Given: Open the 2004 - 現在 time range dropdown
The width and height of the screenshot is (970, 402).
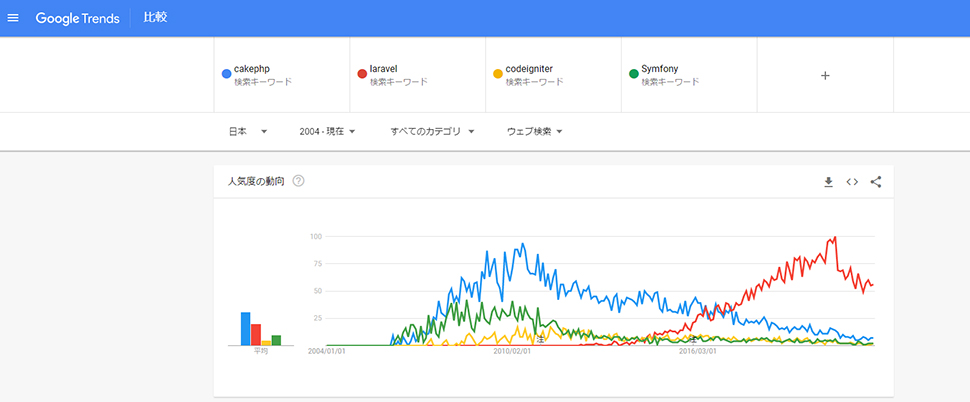Looking at the screenshot, I should [x=327, y=131].
